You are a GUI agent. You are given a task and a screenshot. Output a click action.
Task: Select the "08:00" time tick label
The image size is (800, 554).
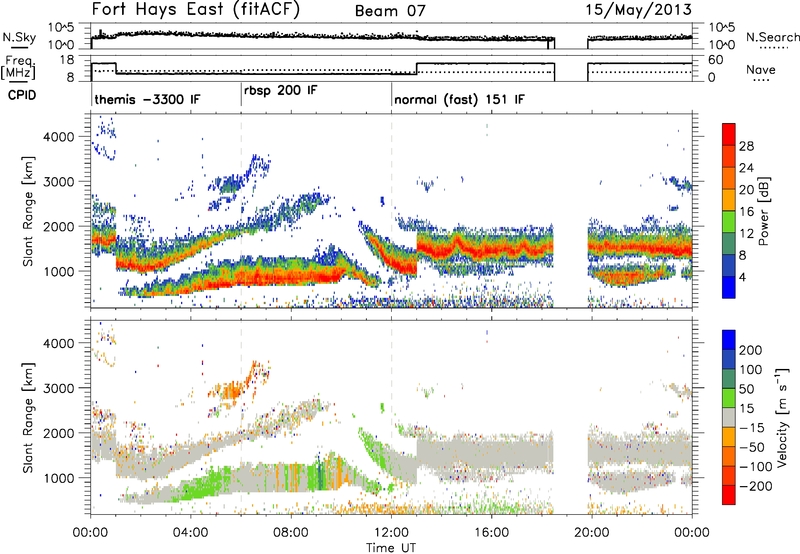tap(291, 533)
